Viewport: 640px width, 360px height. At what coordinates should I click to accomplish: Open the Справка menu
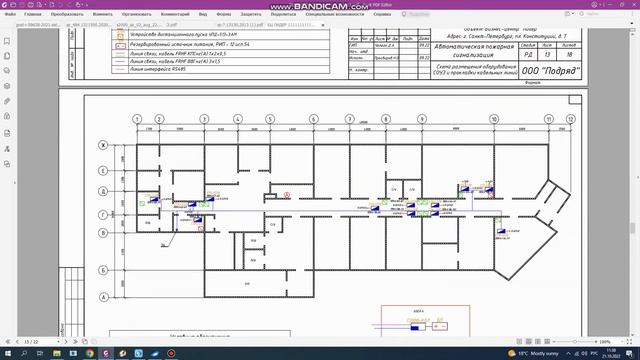pos(382,14)
